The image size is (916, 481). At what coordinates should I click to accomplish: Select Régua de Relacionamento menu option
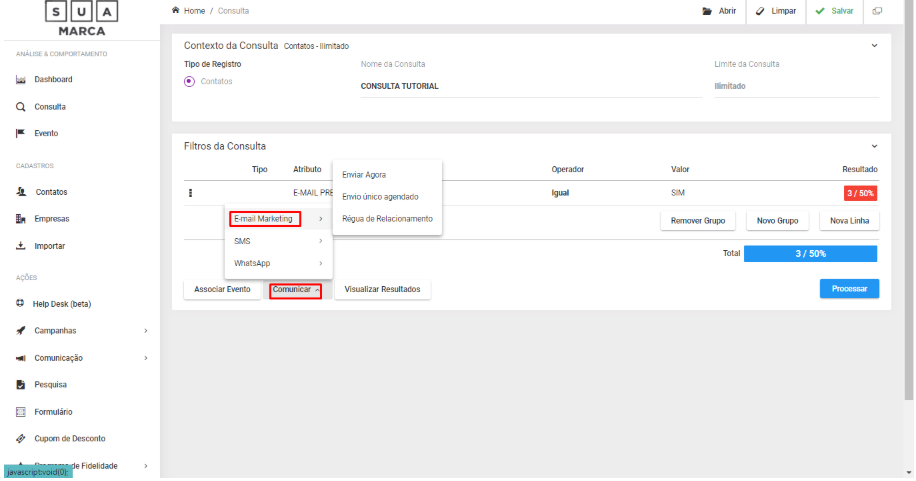pyautogui.click(x=387, y=219)
